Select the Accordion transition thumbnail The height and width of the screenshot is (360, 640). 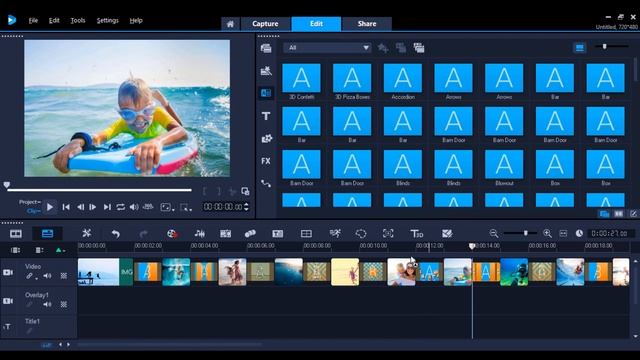coord(403,78)
